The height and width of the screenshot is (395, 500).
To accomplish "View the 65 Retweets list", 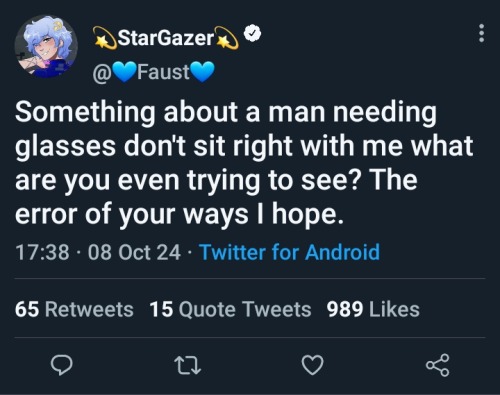I will coord(74,309).
